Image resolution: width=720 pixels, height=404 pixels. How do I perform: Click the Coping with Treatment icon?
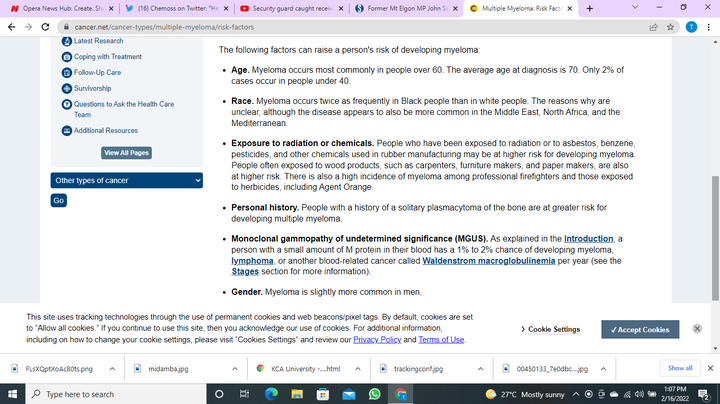pyautogui.click(x=67, y=57)
